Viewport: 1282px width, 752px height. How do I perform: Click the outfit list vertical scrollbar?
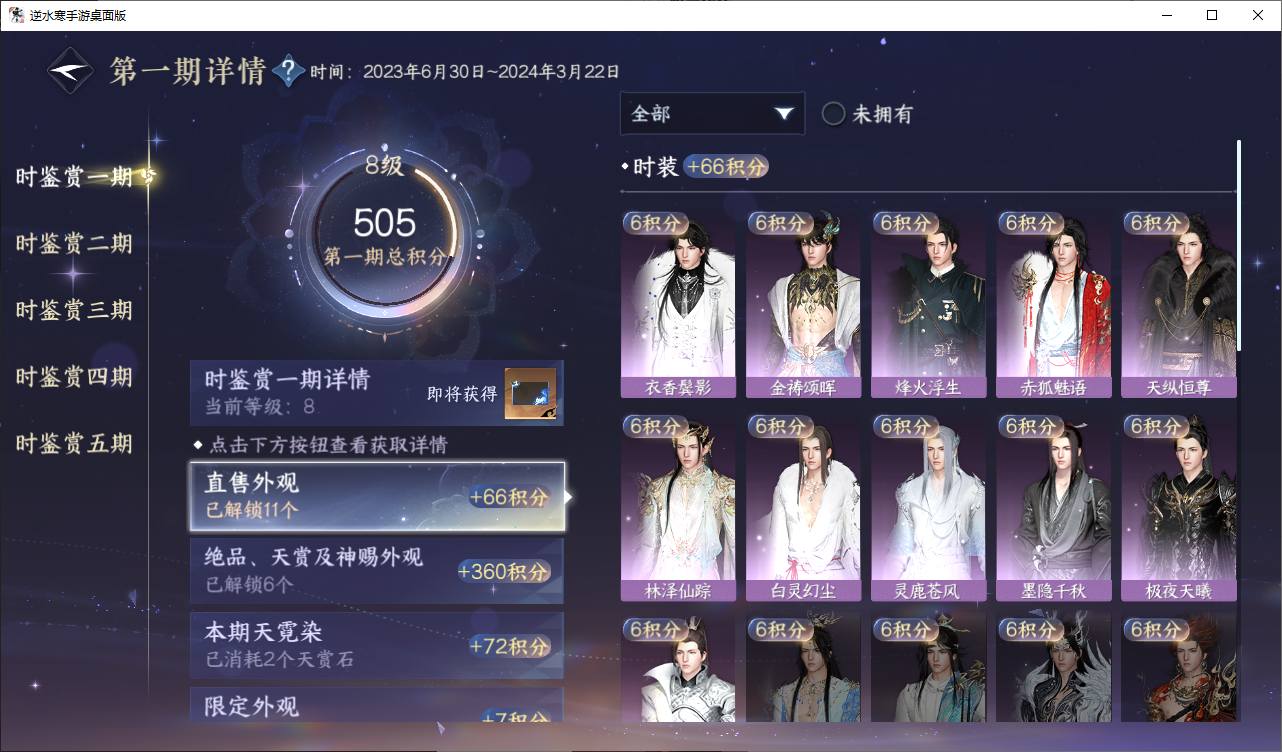(x=1239, y=245)
